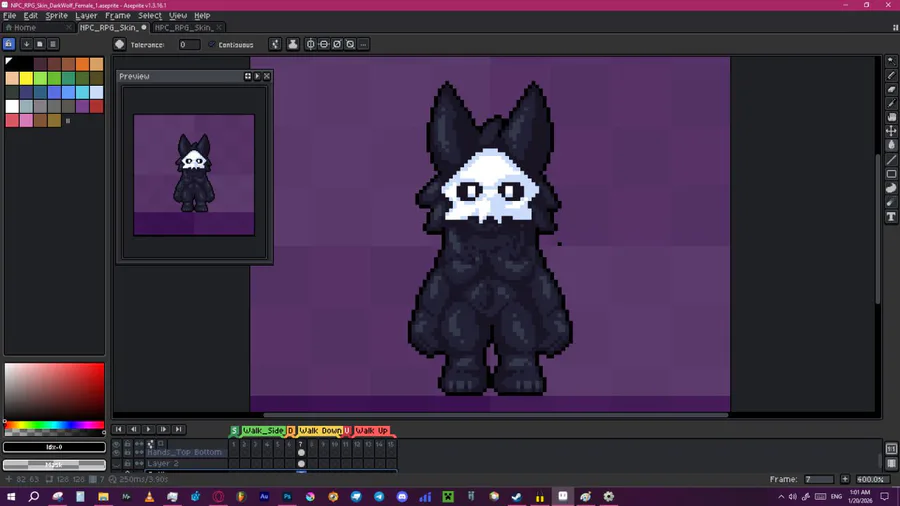
Task: Select the Rectangle tool
Action: click(891, 174)
